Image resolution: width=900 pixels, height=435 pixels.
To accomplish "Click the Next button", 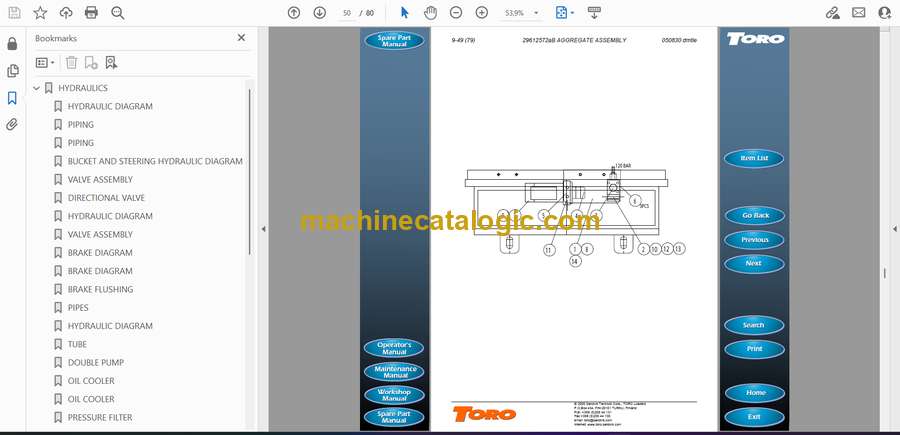I will (754, 263).
